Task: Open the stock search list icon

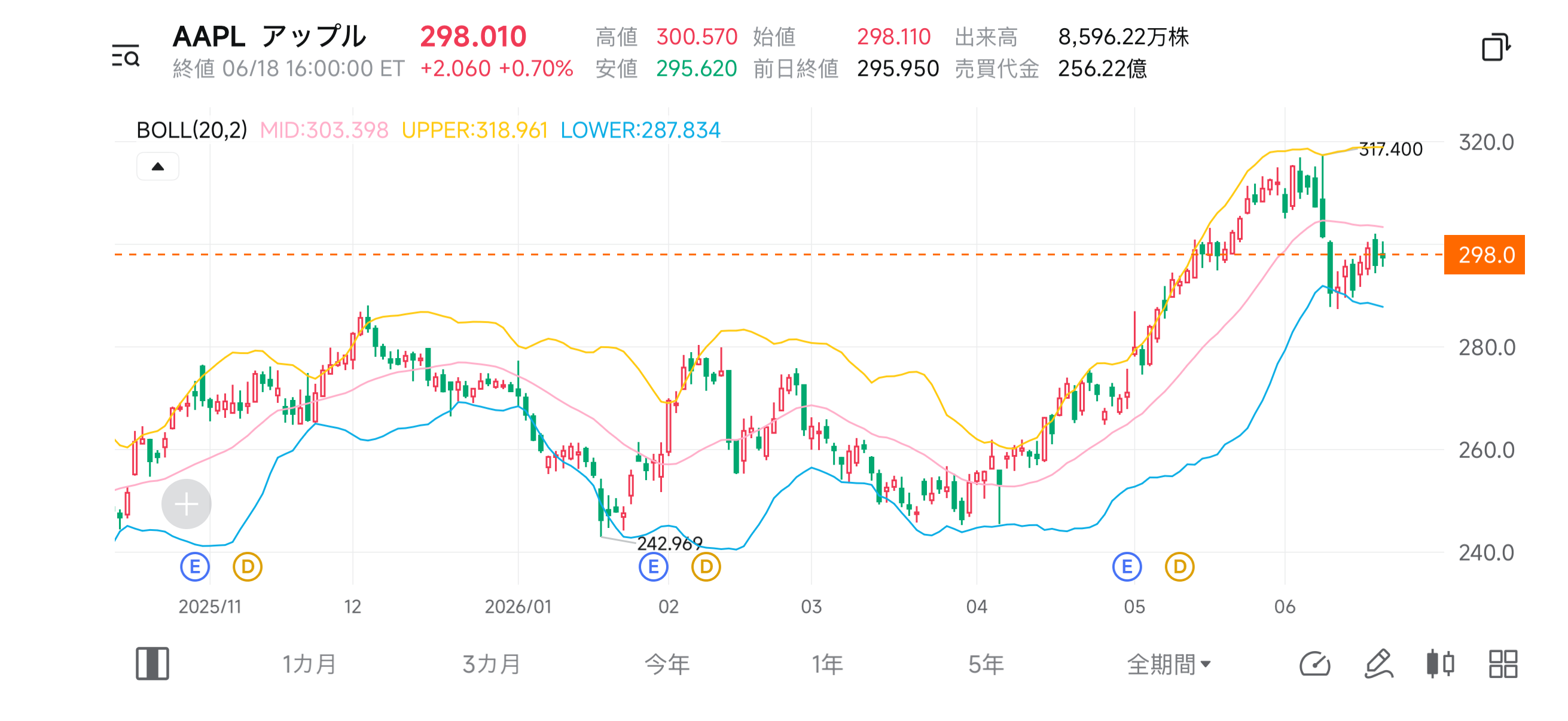Action: pyautogui.click(x=126, y=56)
